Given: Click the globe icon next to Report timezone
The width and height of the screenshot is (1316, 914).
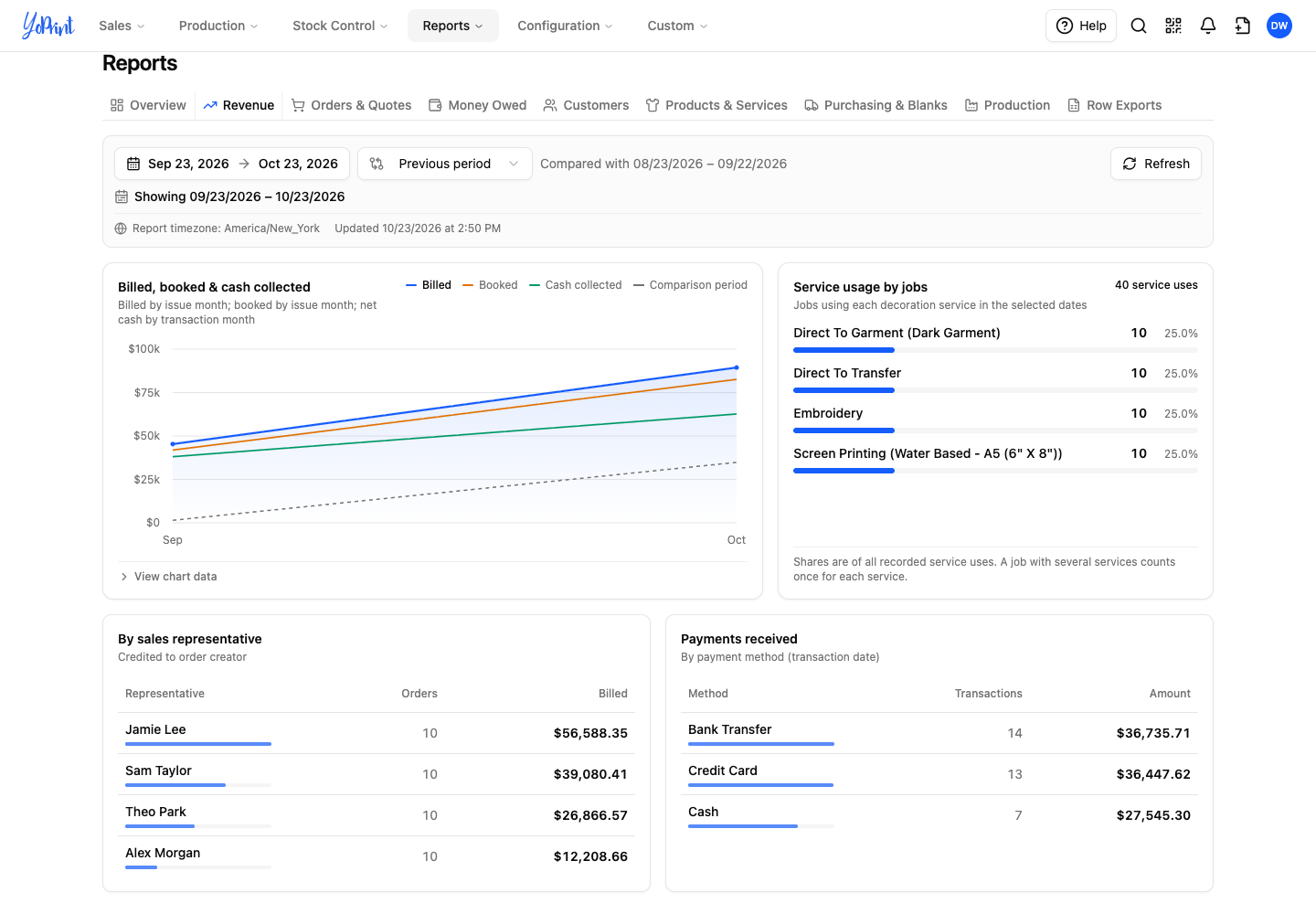Looking at the screenshot, I should (121, 228).
